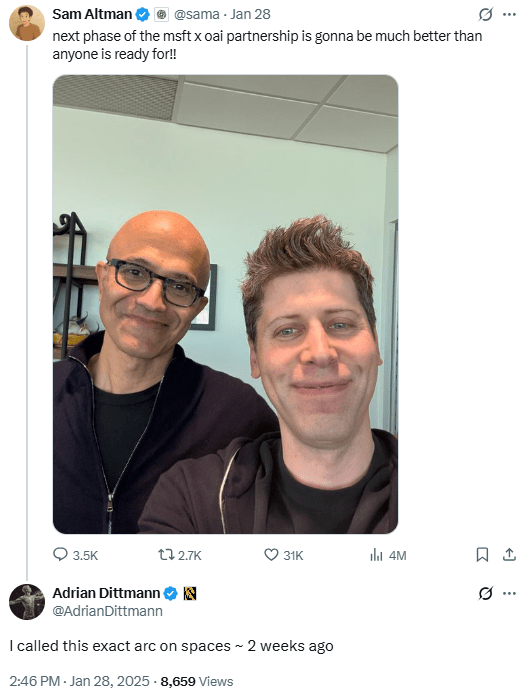Open view analytics showing 4M
The image size is (525, 697).
[376, 555]
